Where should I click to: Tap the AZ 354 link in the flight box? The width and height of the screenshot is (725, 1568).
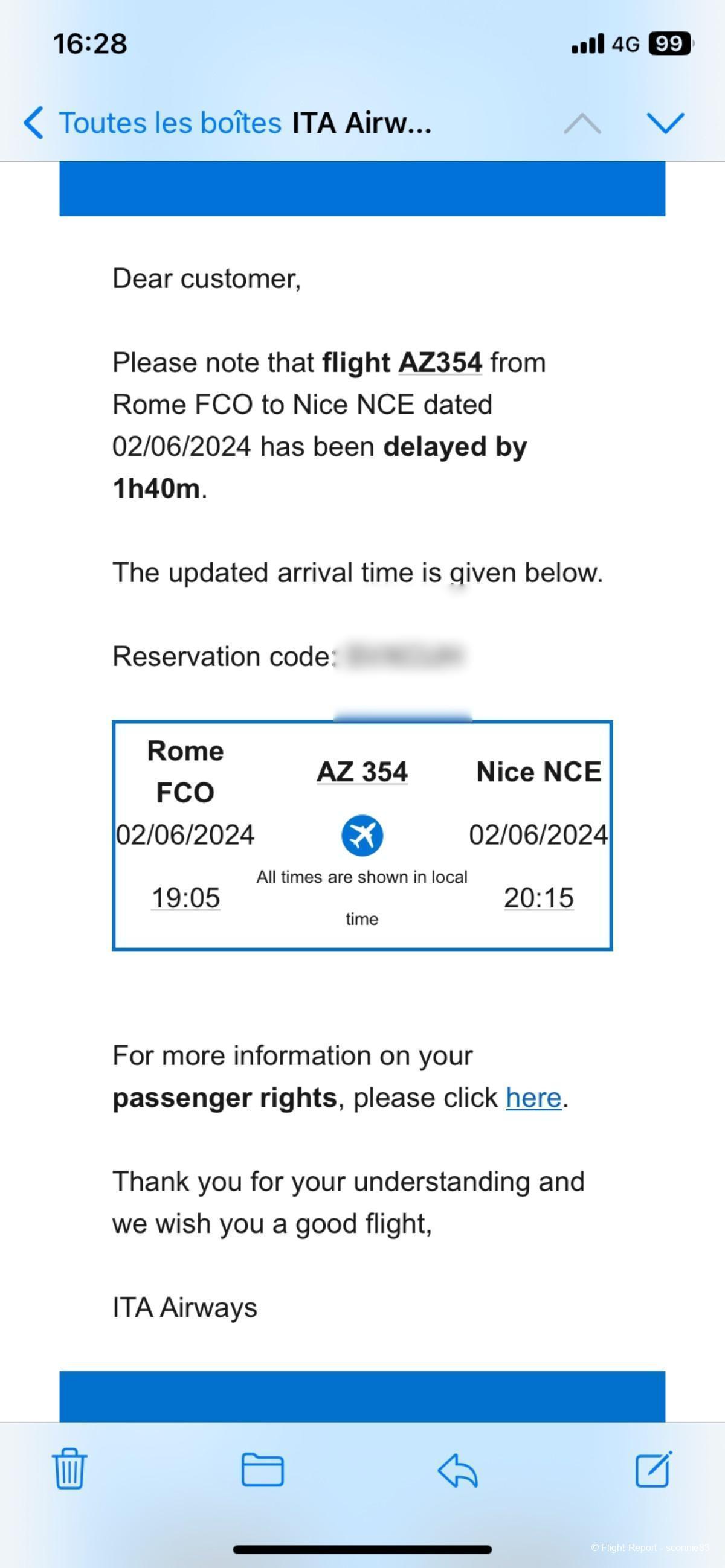[x=362, y=772]
